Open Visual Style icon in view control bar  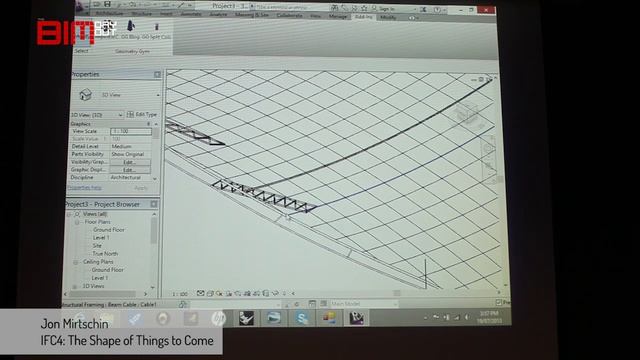210,293
